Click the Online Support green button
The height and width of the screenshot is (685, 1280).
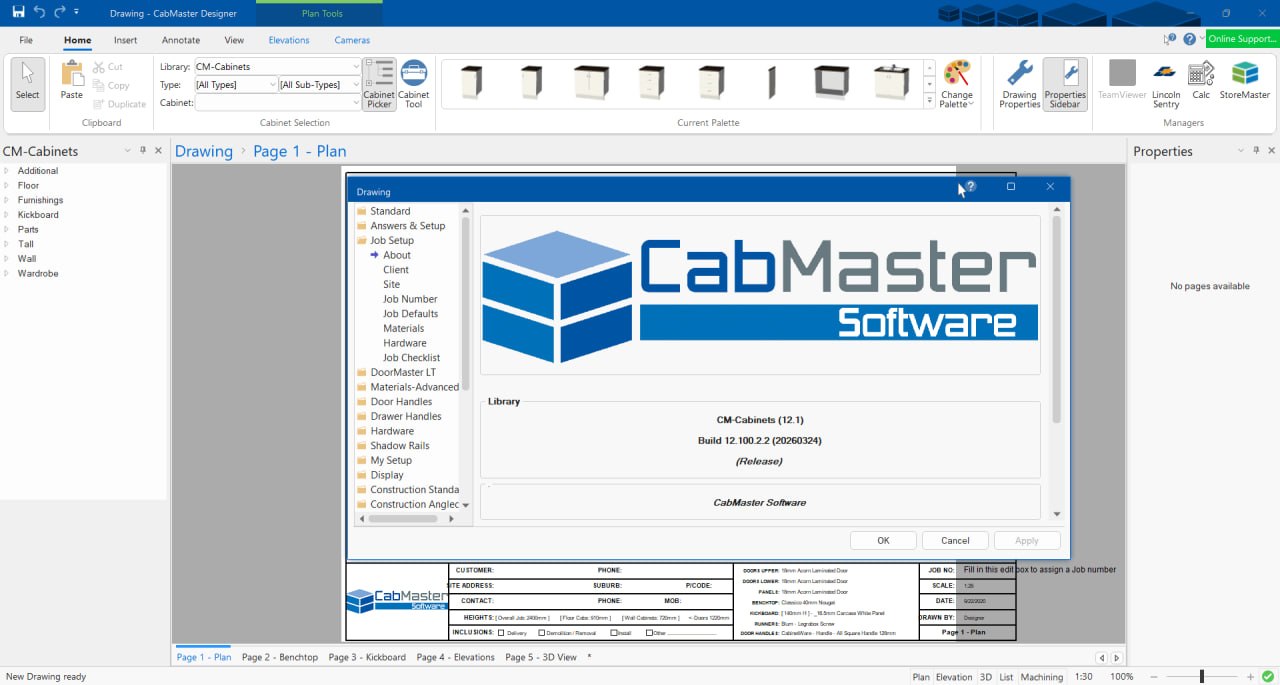click(1242, 39)
